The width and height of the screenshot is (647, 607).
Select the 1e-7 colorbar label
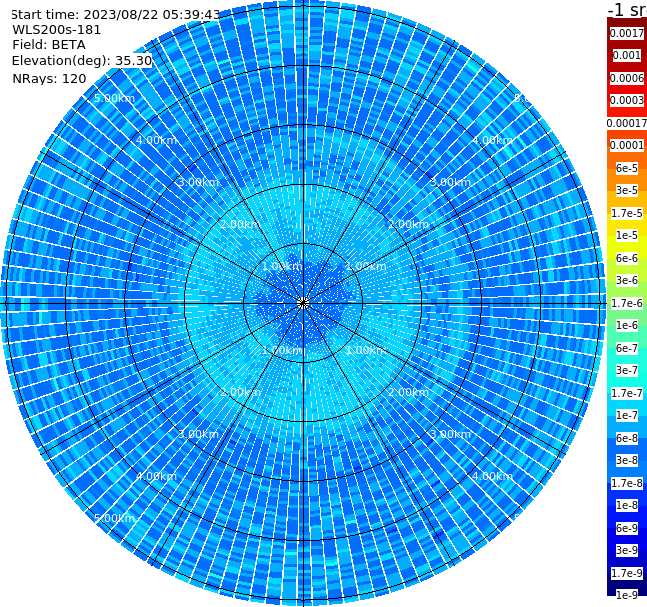coord(627,415)
